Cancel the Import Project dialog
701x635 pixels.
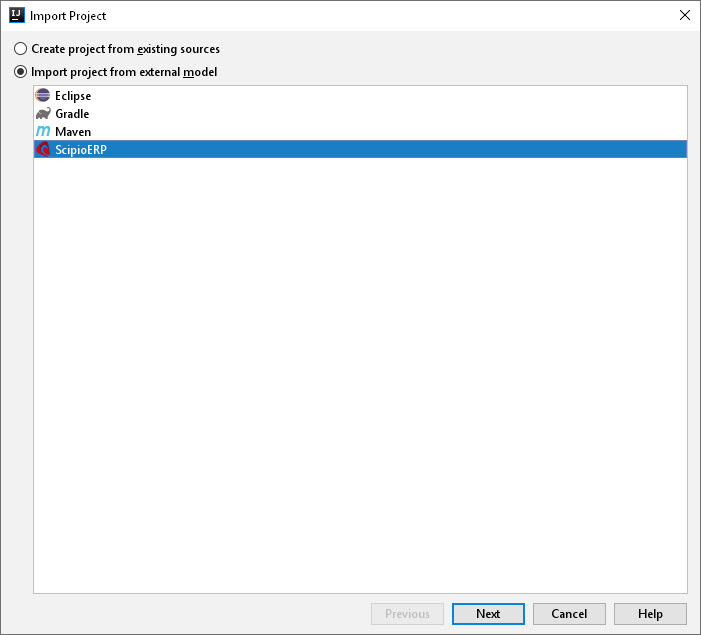pos(569,614)
